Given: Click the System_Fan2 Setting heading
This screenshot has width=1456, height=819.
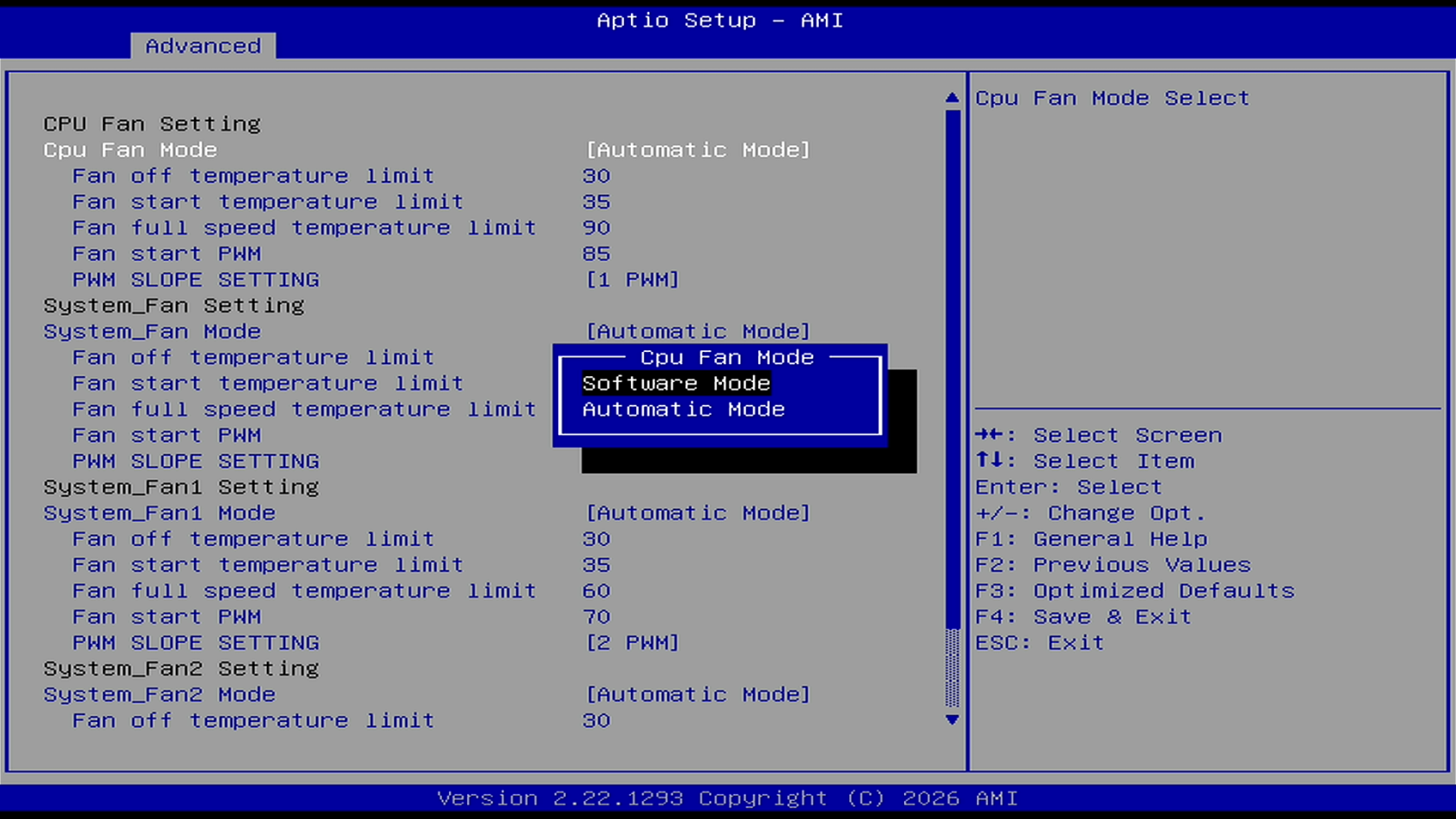Looking at the screenshot, I should [x=181, y=669].
